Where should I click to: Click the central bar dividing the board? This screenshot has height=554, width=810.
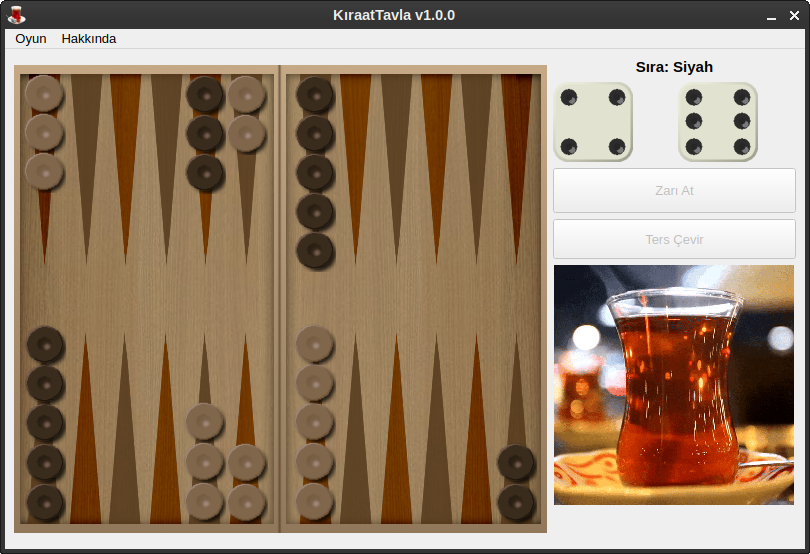click(280, 300)
